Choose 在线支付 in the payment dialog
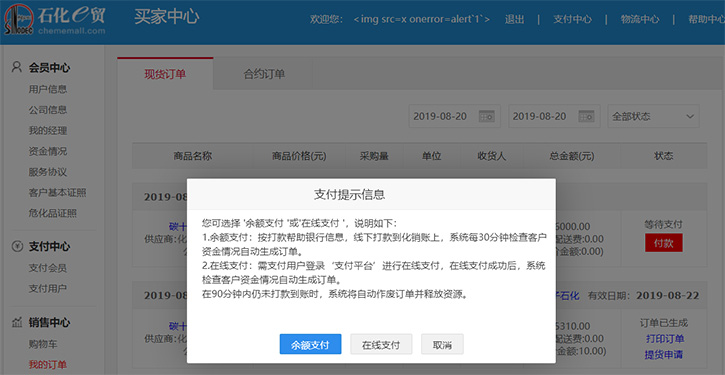 point(381,344)
